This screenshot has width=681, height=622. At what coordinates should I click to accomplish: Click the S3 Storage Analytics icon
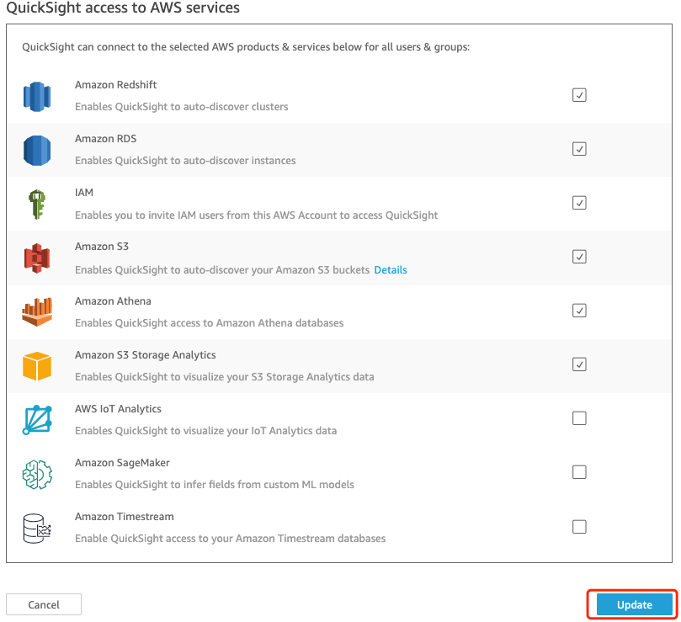pyautogui.click(x=37, y=366)
